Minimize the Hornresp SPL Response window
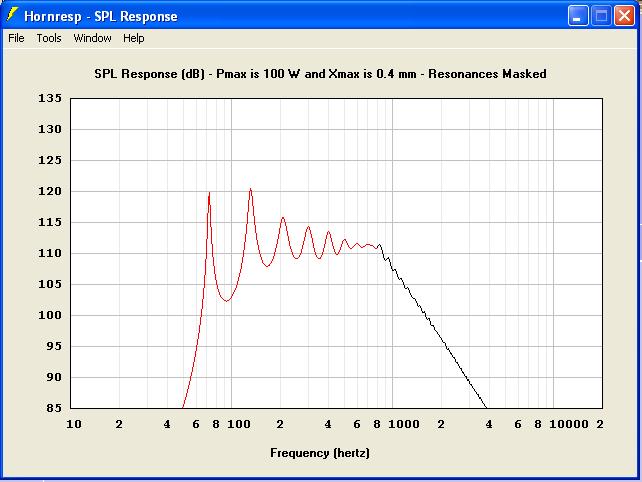Image resolution: width=642 pixels, height=482 pixels. click(x=578, y=16)
